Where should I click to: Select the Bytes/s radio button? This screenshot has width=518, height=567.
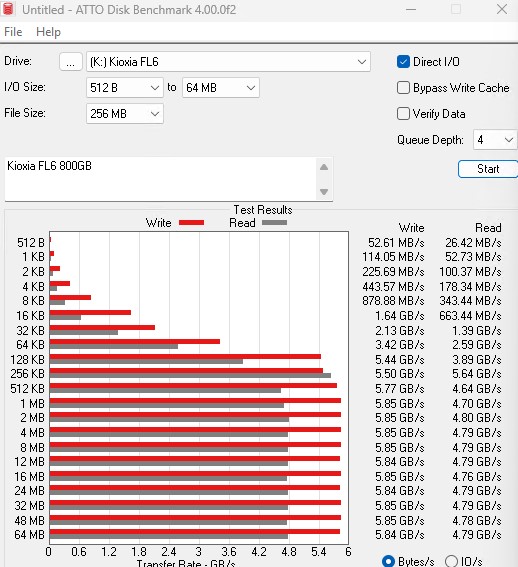[x=388, y=561]
